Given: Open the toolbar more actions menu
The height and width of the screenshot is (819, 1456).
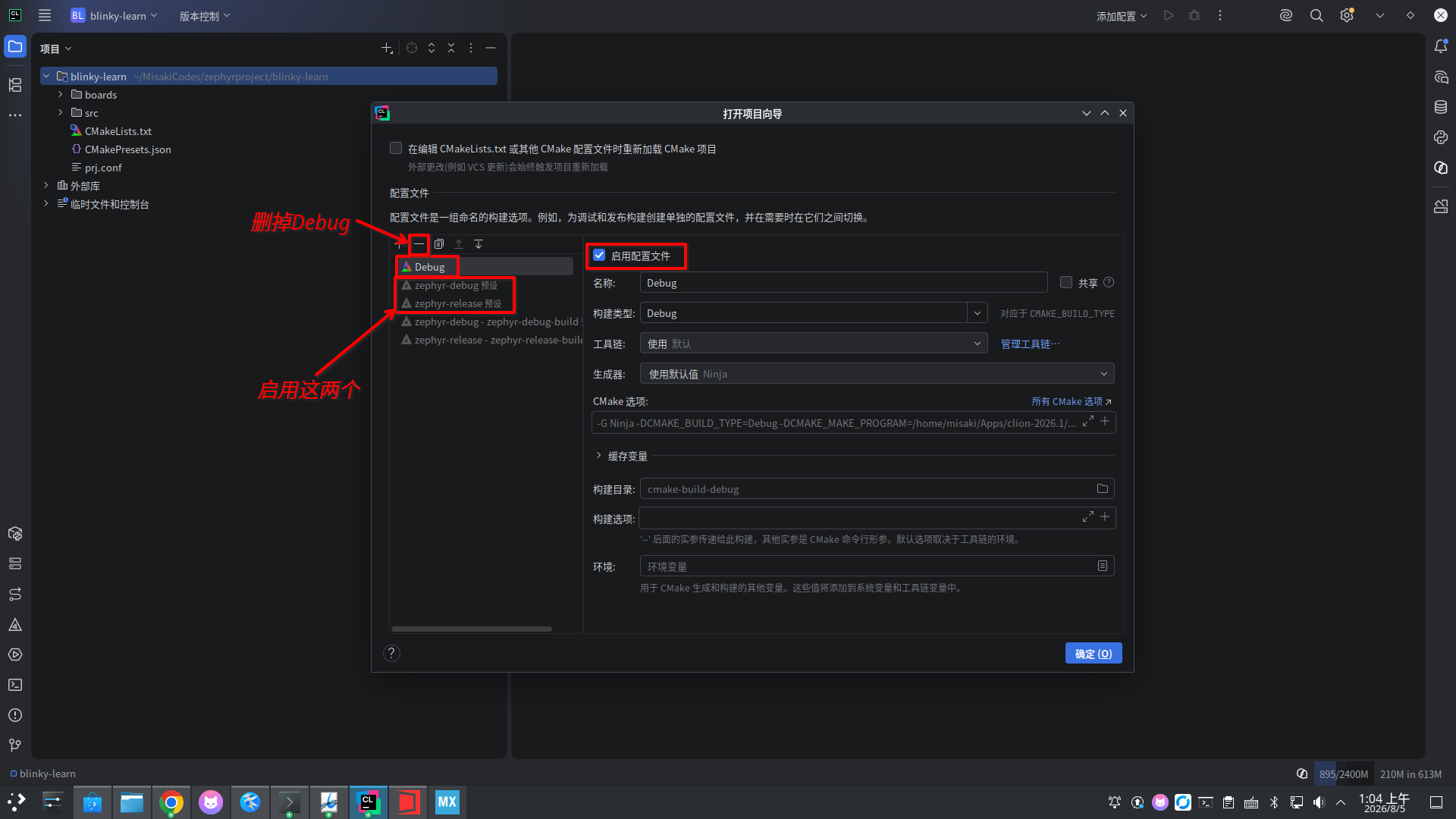Looking at the screenshot, I should tap(1220, 15).
